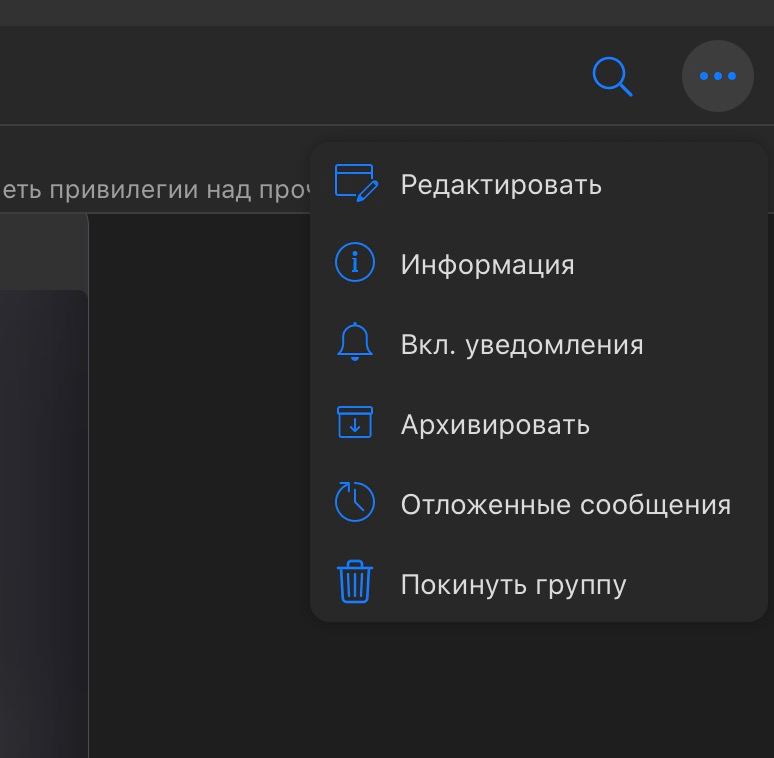Click the text 'привилегии над' in the header
Viewport: 774px width, 758px height.
pos(150,190)
